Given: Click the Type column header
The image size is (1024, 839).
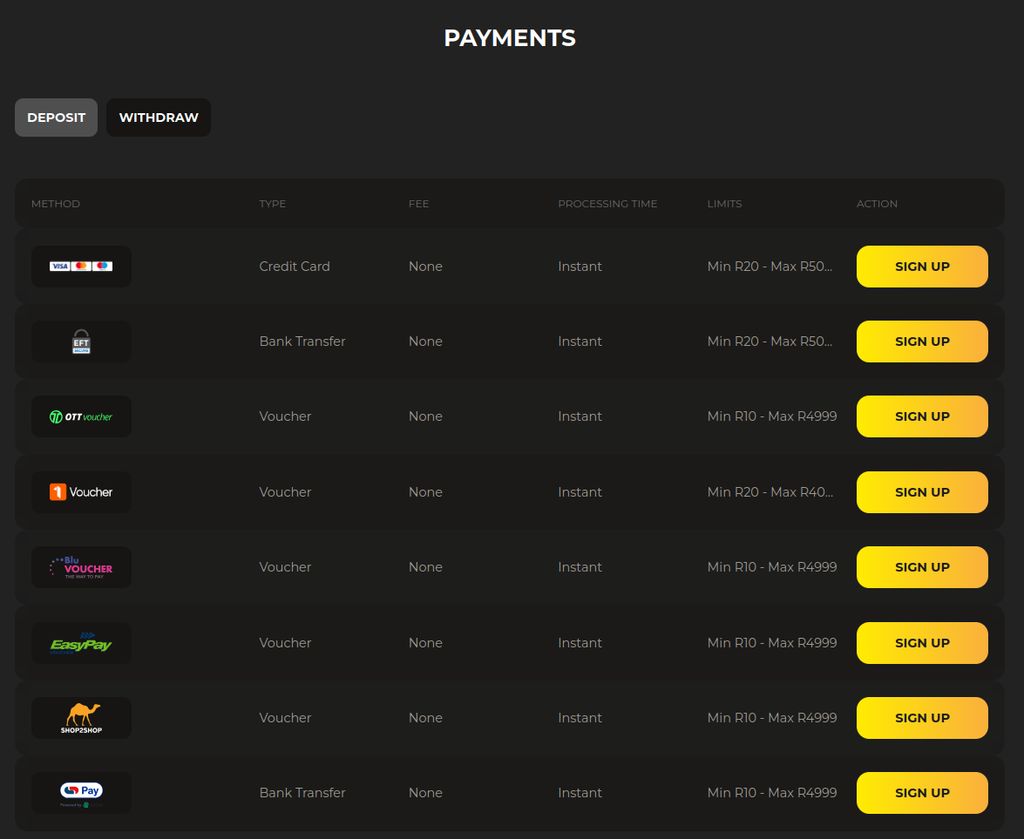Looking at the screenshot, I should pyautogui.click(x=272, y=204).
